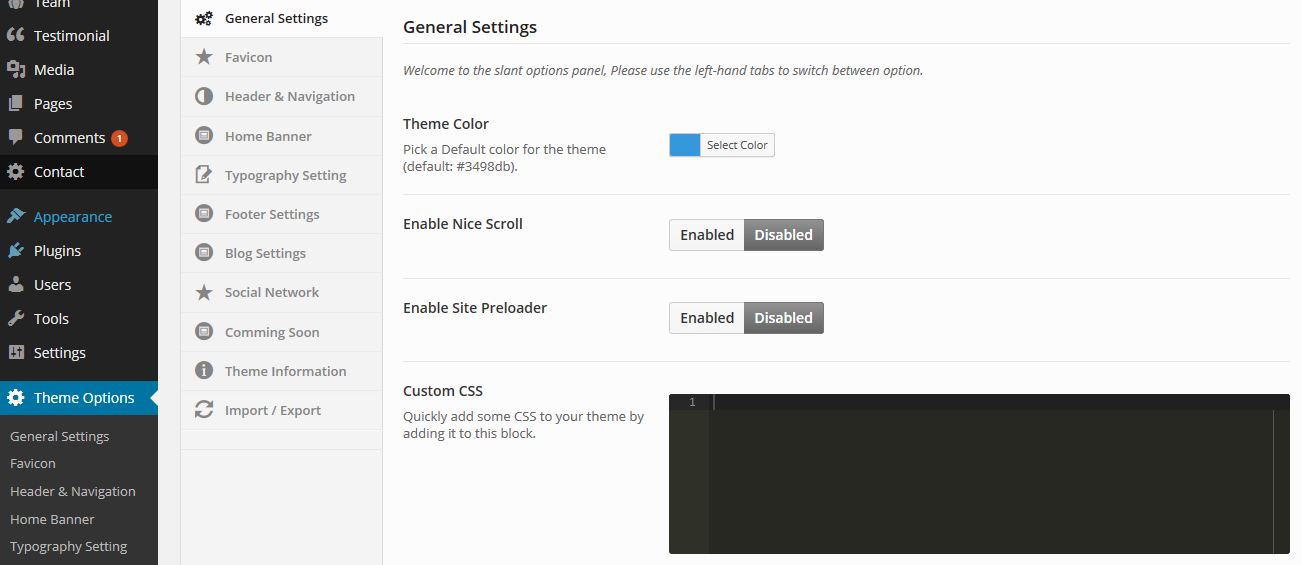Open the Home Banner settings tab
This screenshot has width=1302, height=565.
pos(268,136)
